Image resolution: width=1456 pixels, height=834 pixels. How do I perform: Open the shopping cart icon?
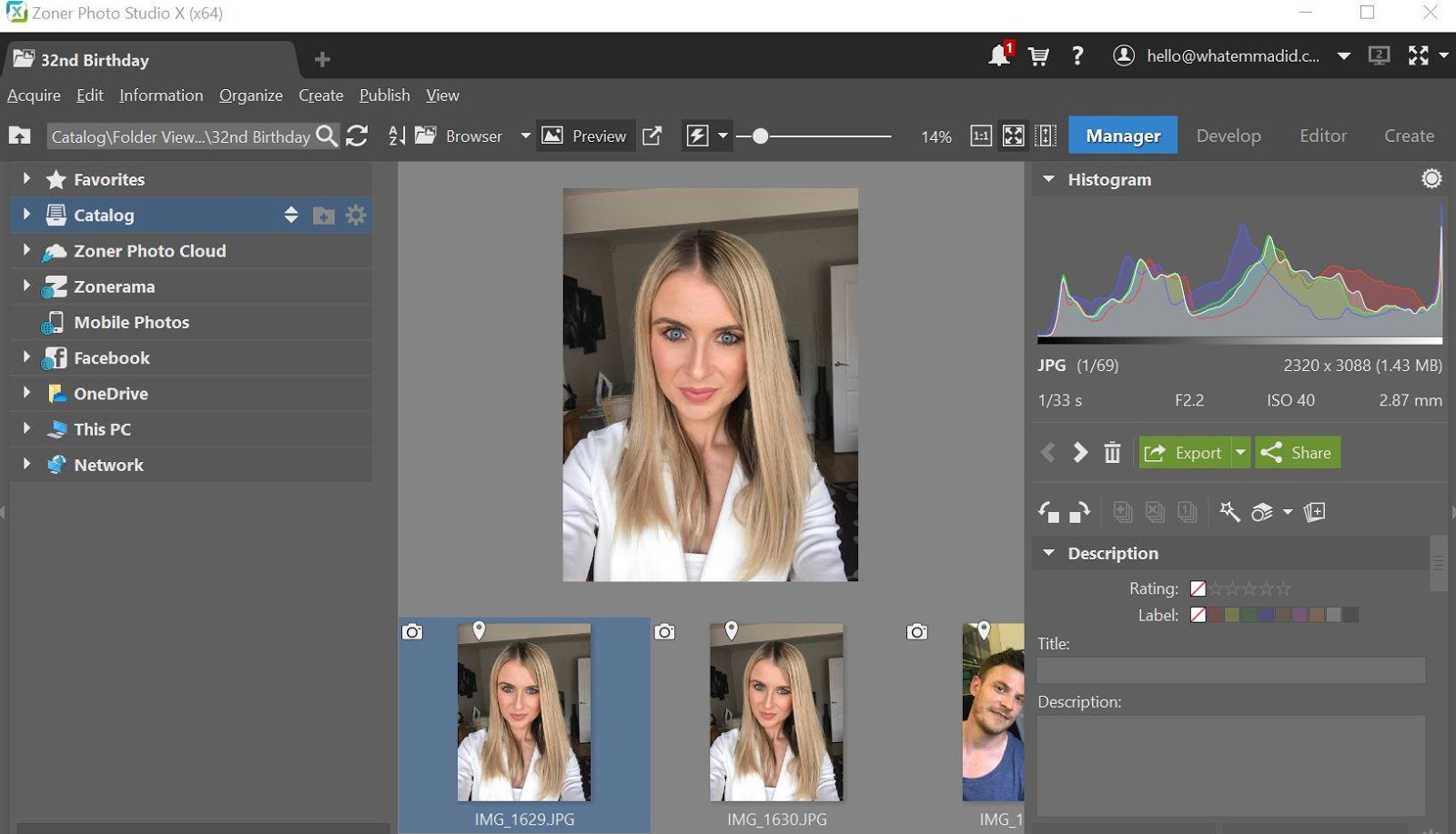[1038, 56]
